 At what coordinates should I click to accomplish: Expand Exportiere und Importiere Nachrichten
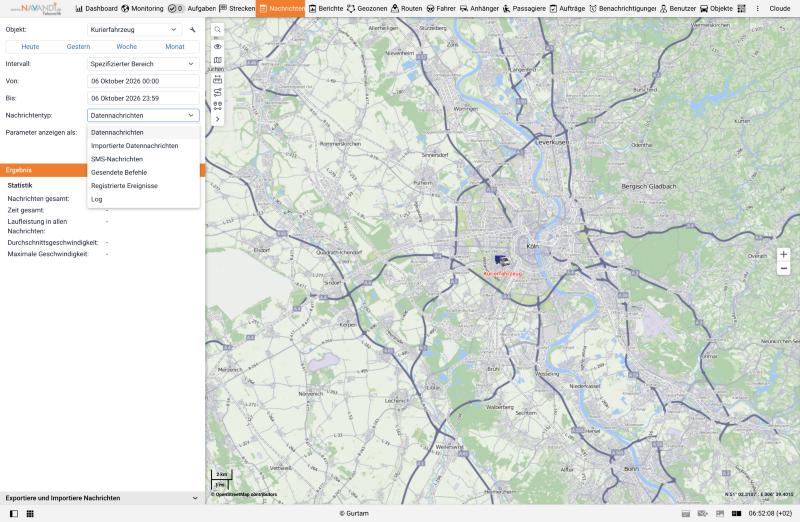102,498
